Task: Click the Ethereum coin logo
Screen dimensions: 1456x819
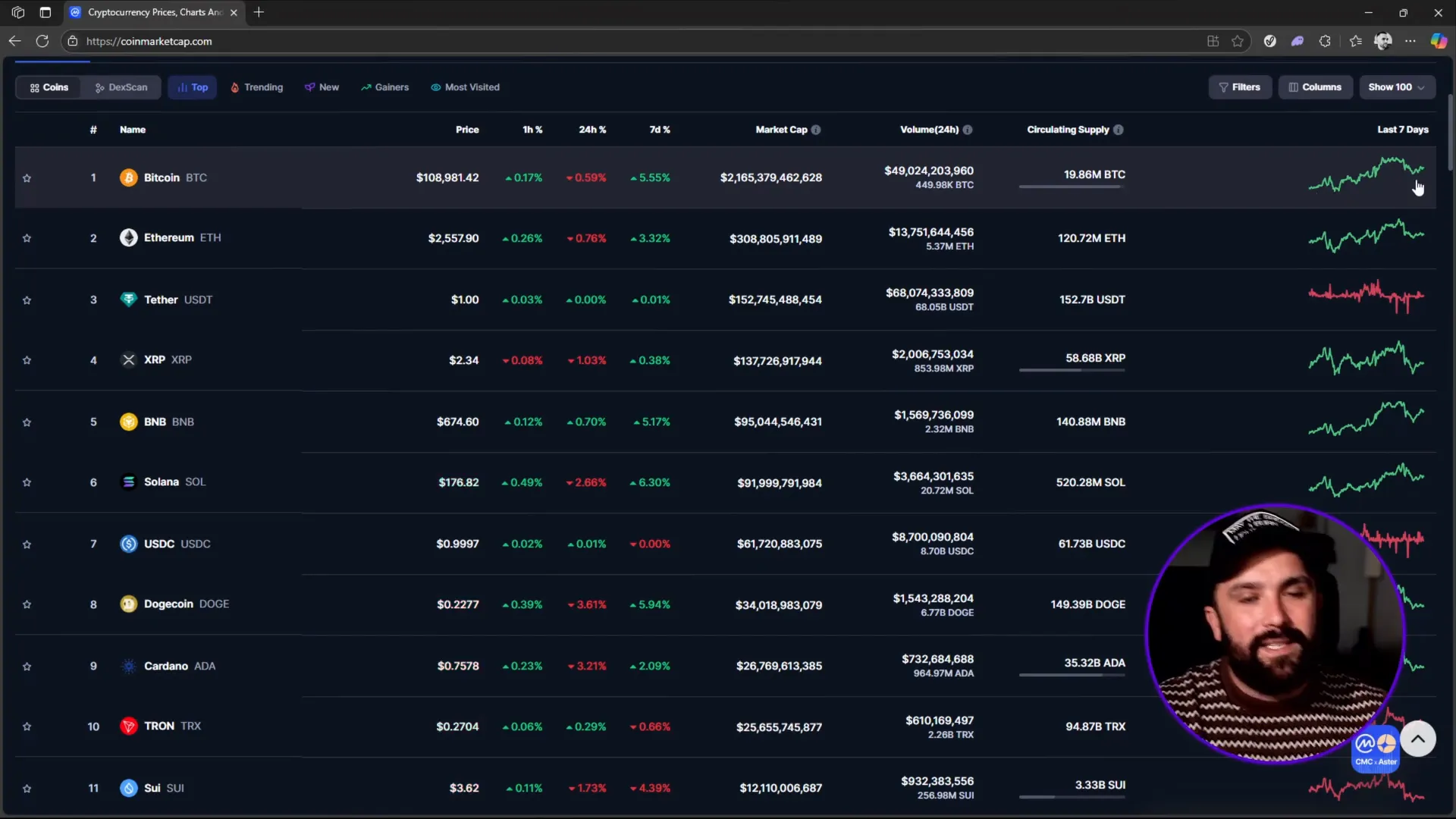Action: pyautogui.click(x=128, y=237)
